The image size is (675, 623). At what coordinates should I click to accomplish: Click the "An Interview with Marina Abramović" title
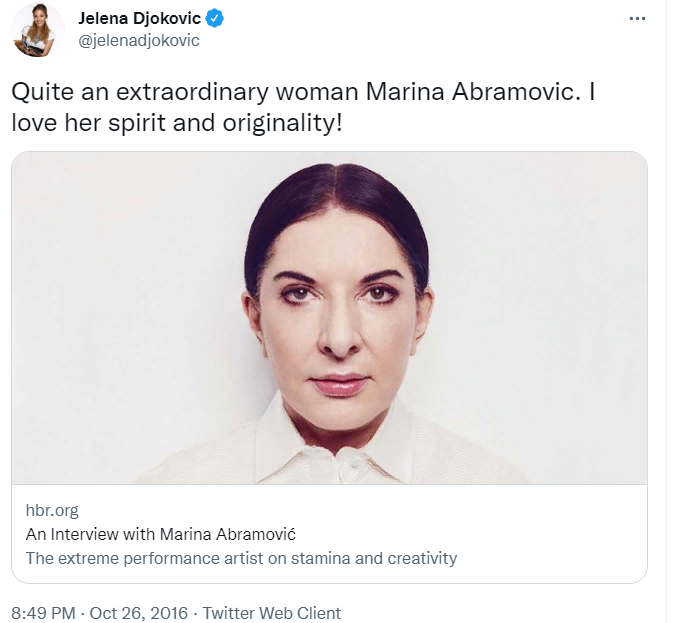(161, 534)
